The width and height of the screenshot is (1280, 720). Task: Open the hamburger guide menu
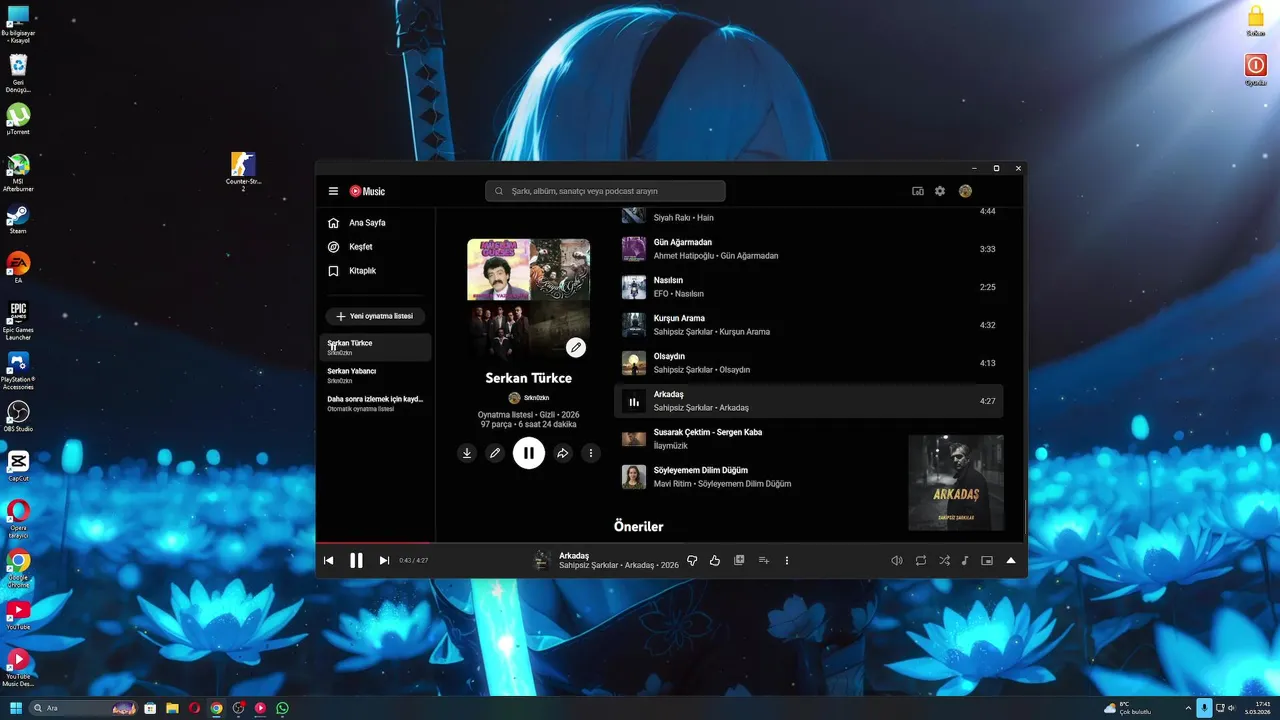pyautogui.click(x=333, y=191)
